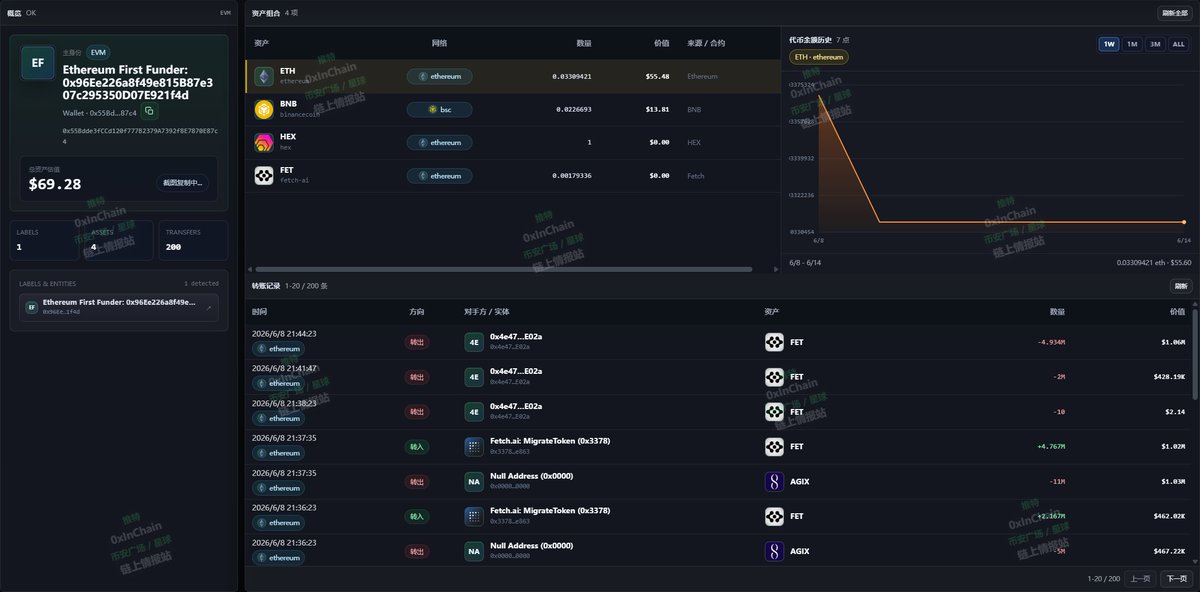This screenshot has height=592, width=1200.
Task: Select the 3M chart range
Action: (1155, 44)
